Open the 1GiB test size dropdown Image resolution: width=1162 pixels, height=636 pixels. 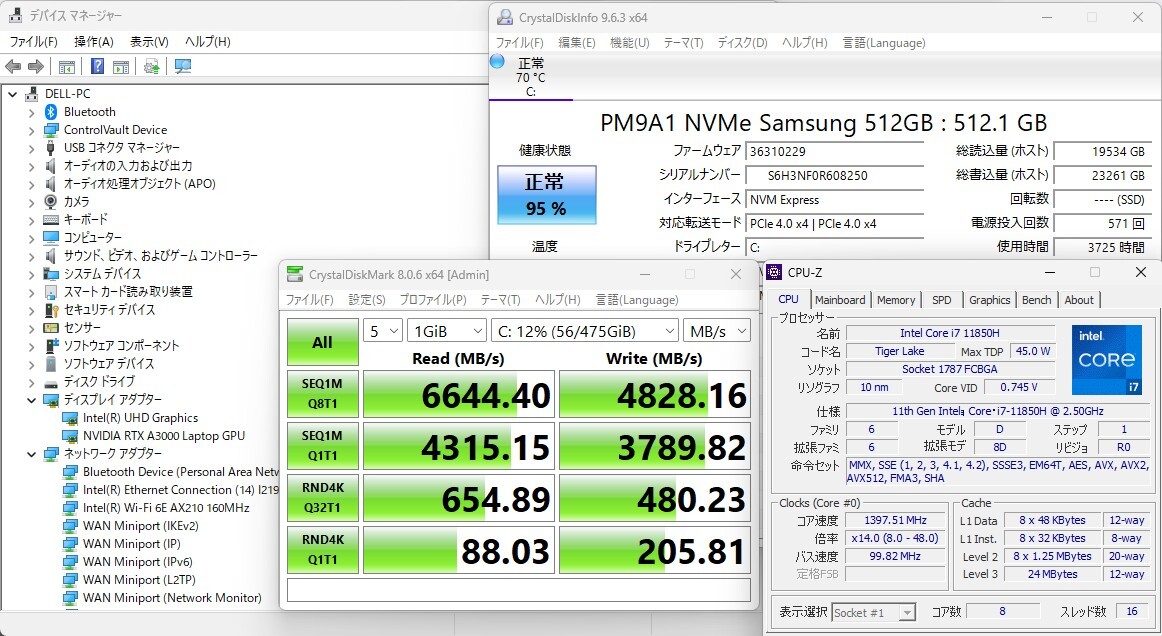click(448, 331)
